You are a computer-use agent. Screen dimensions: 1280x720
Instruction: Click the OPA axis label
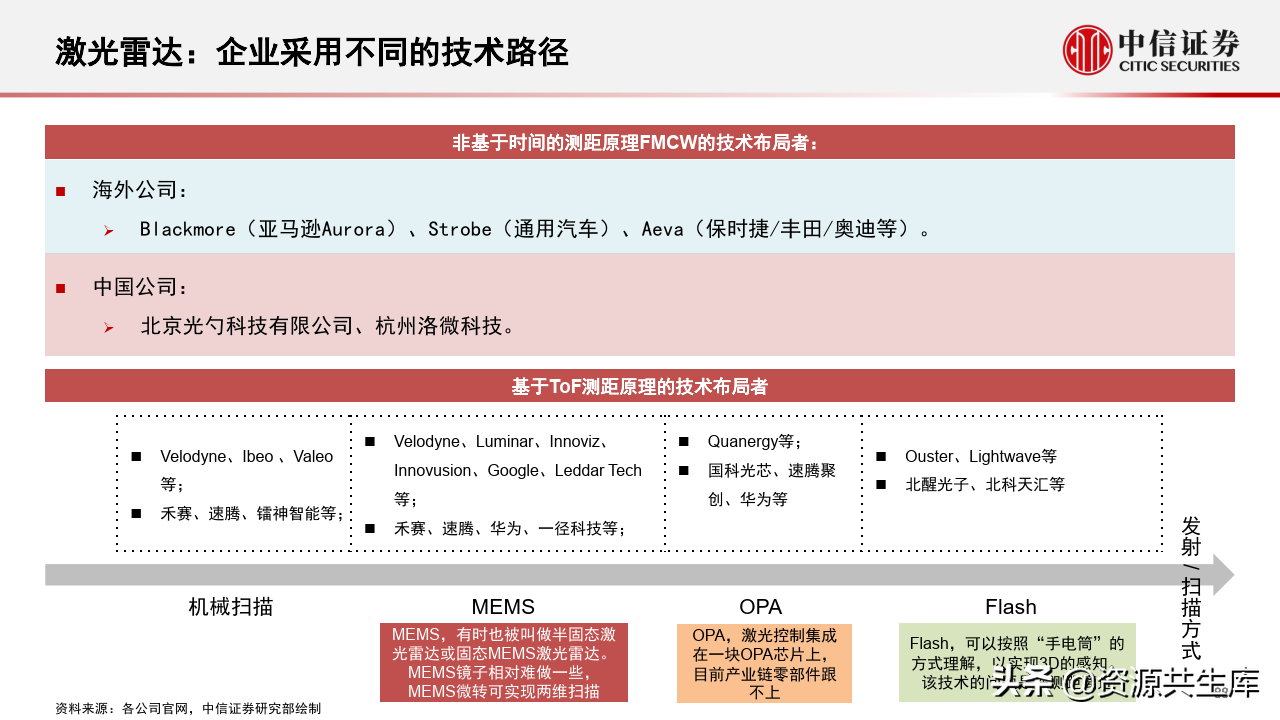[x=761, y=606]
